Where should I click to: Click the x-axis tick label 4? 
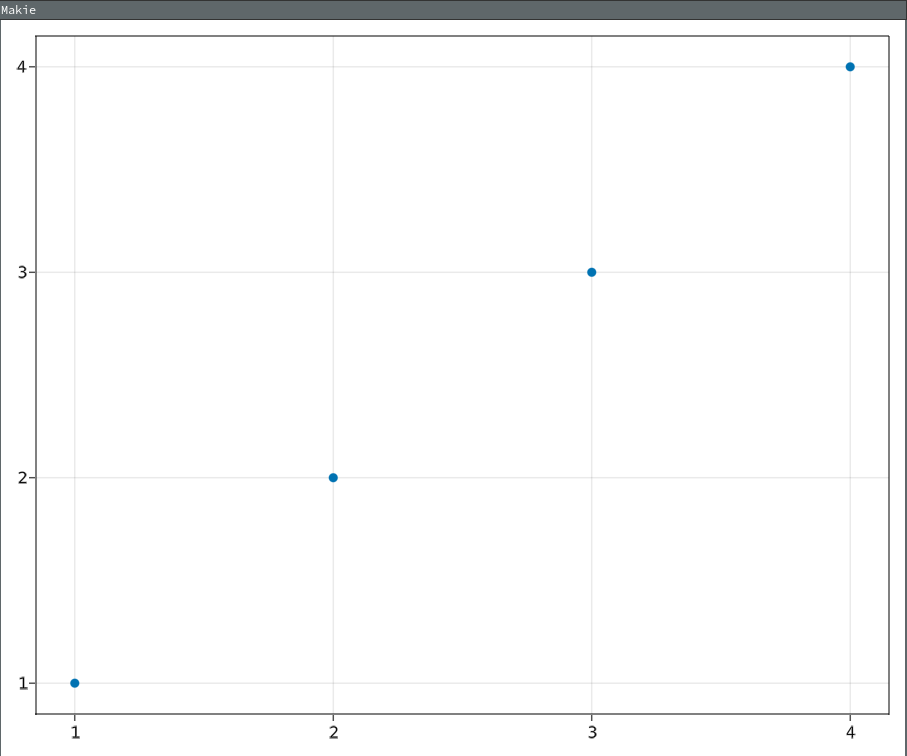coord(850,732)
